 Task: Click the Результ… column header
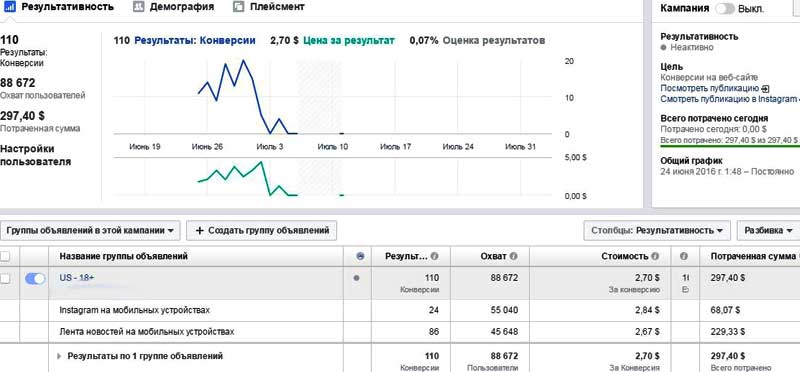coord(406,256)
